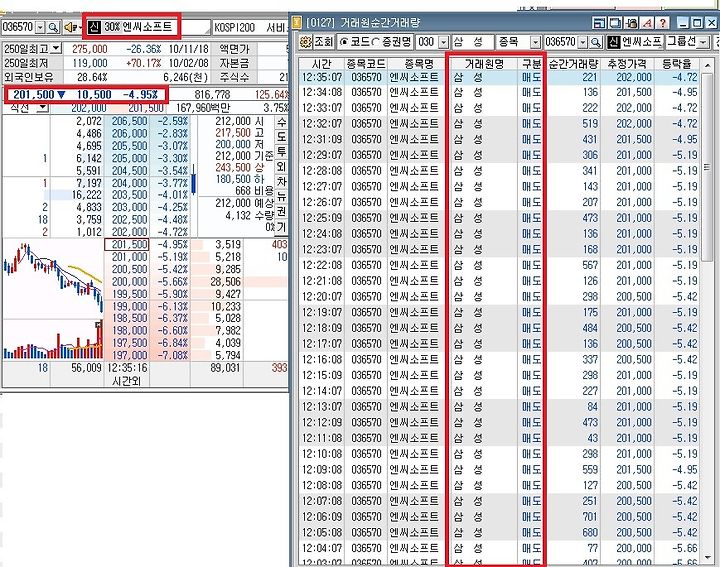Click the 외국인보유 percentage 28.64%
The image size is (720, 567).
pos(92,77)
